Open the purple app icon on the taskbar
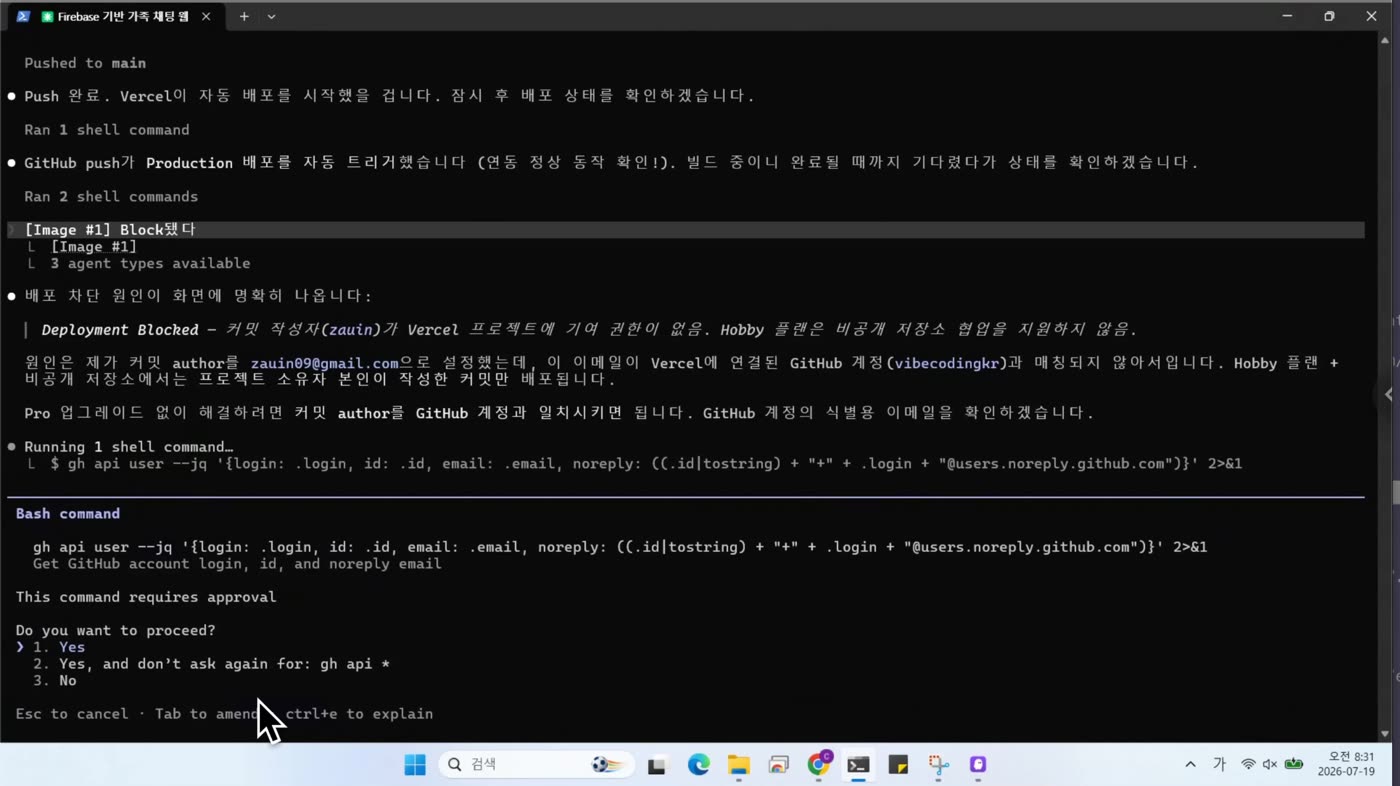This screenshot has height=786, width=1400. (978, 765)
